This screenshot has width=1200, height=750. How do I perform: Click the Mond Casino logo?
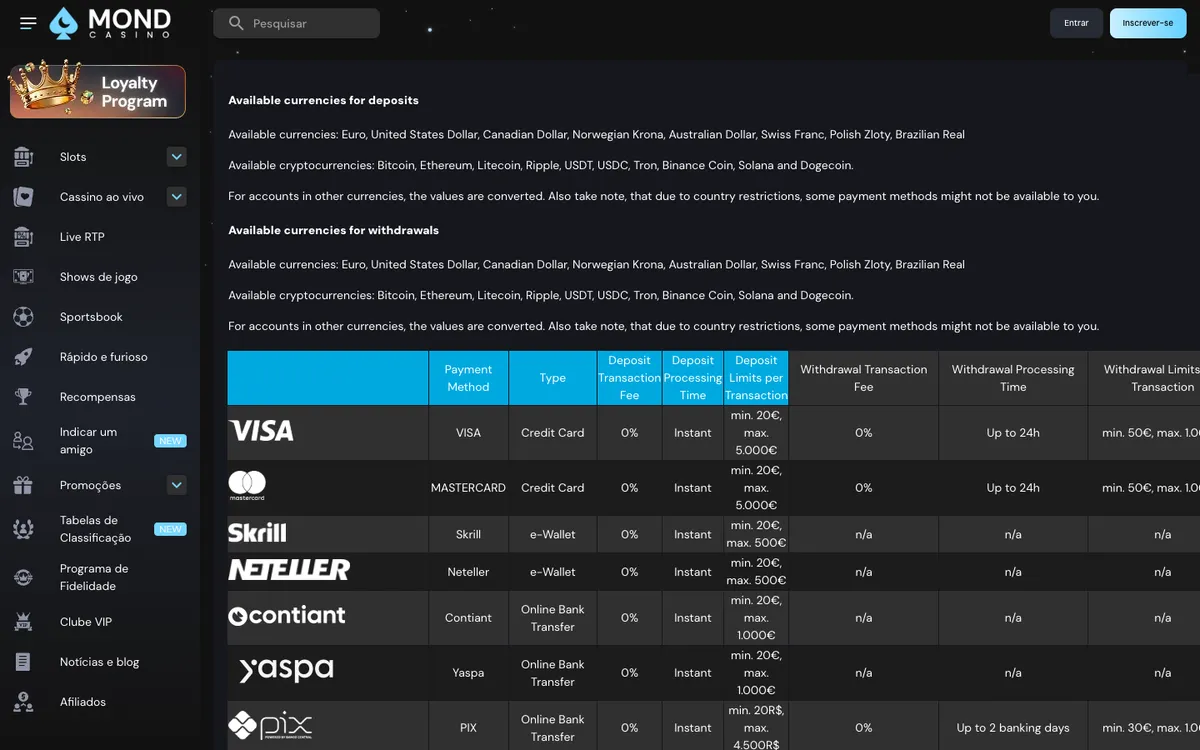pos(110,23)
